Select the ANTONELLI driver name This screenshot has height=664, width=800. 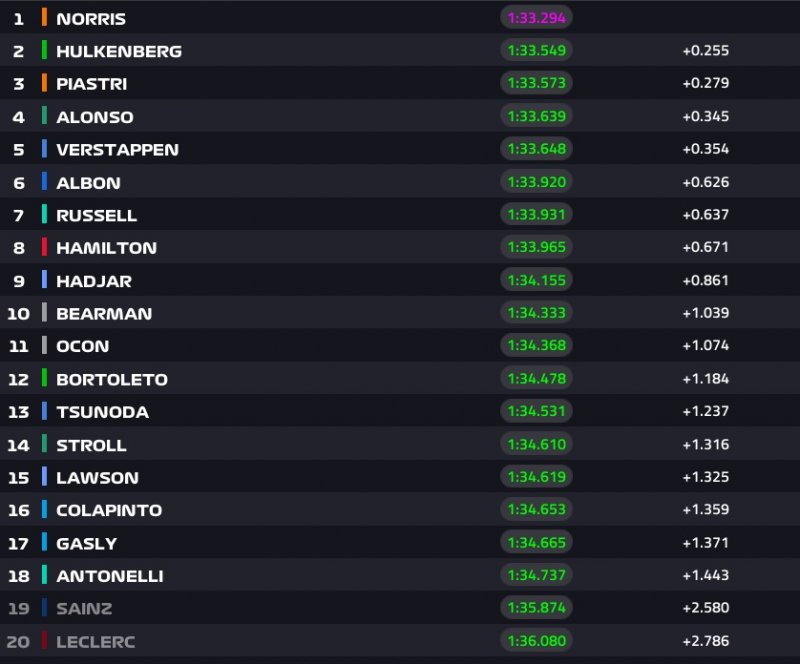tap(109, 576)
